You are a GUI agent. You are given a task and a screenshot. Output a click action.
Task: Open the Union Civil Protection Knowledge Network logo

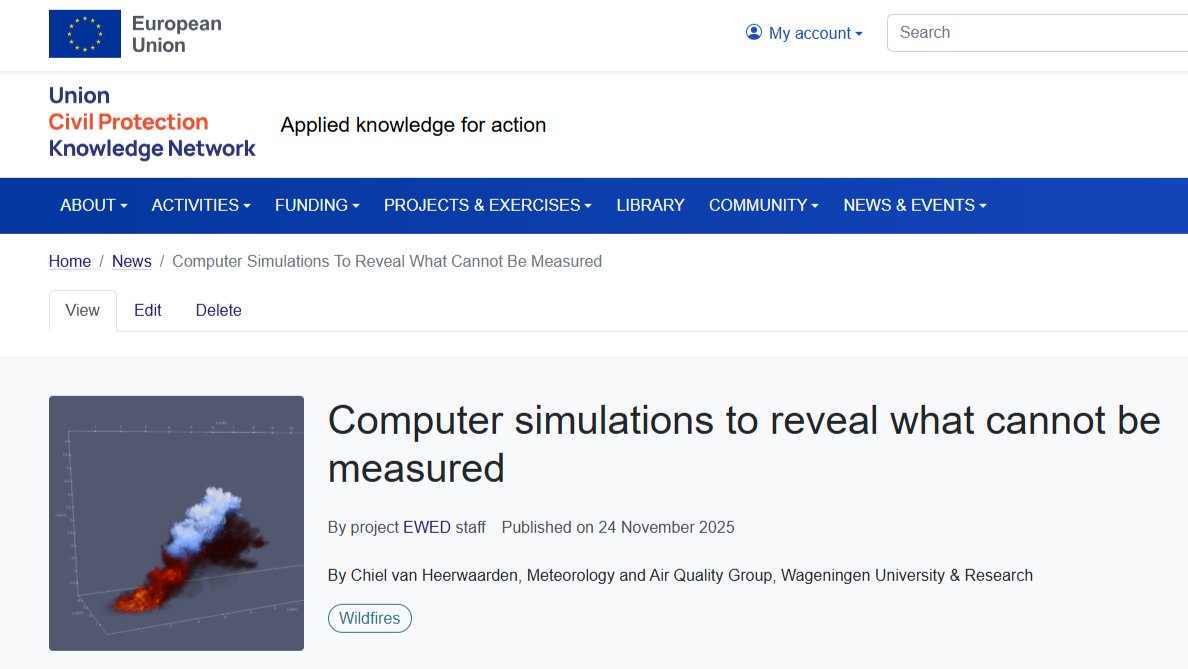coord(152,122)
